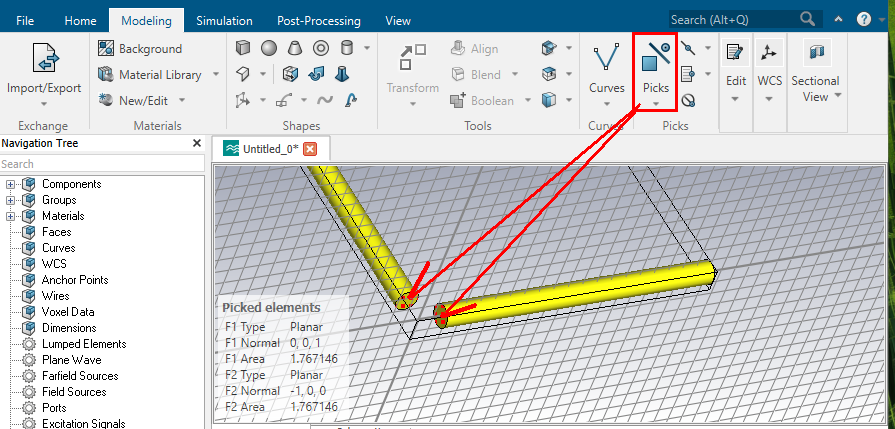Open the Material Library dropdown arrow

tap(211, 75)
